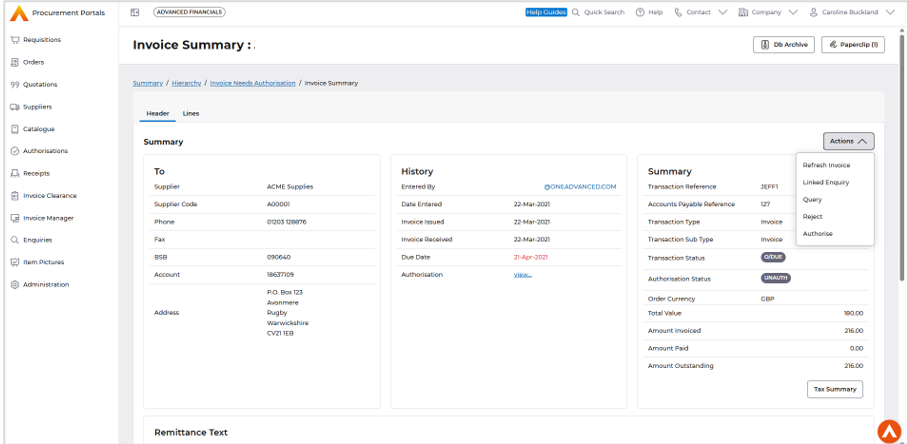Click Accounts Payable Reference value 127
Screen dimensions: 907x444
click(765, 204)
